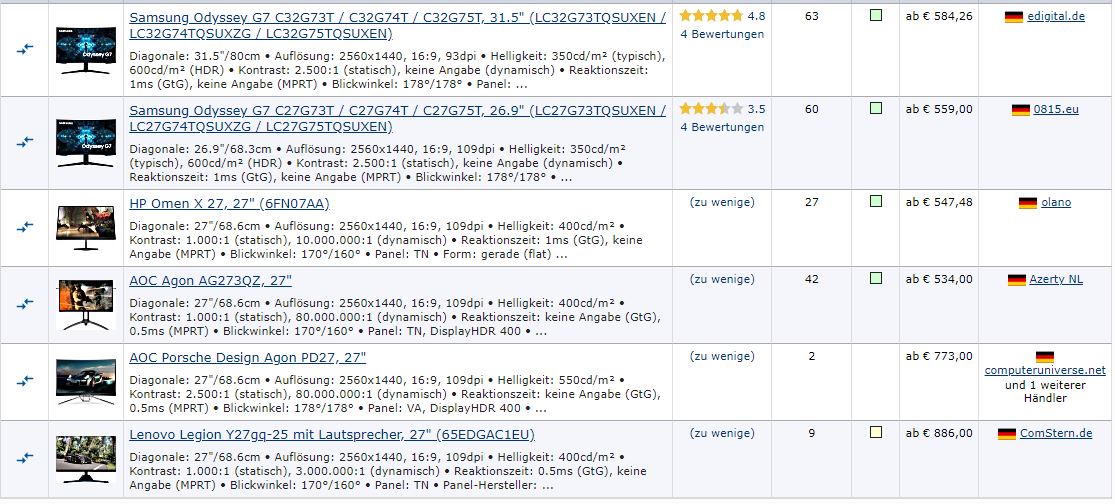Open AOC Agon AG273QZ, 27" link
Viewport: 1115px width, 504px height.
tap(210, 281)
